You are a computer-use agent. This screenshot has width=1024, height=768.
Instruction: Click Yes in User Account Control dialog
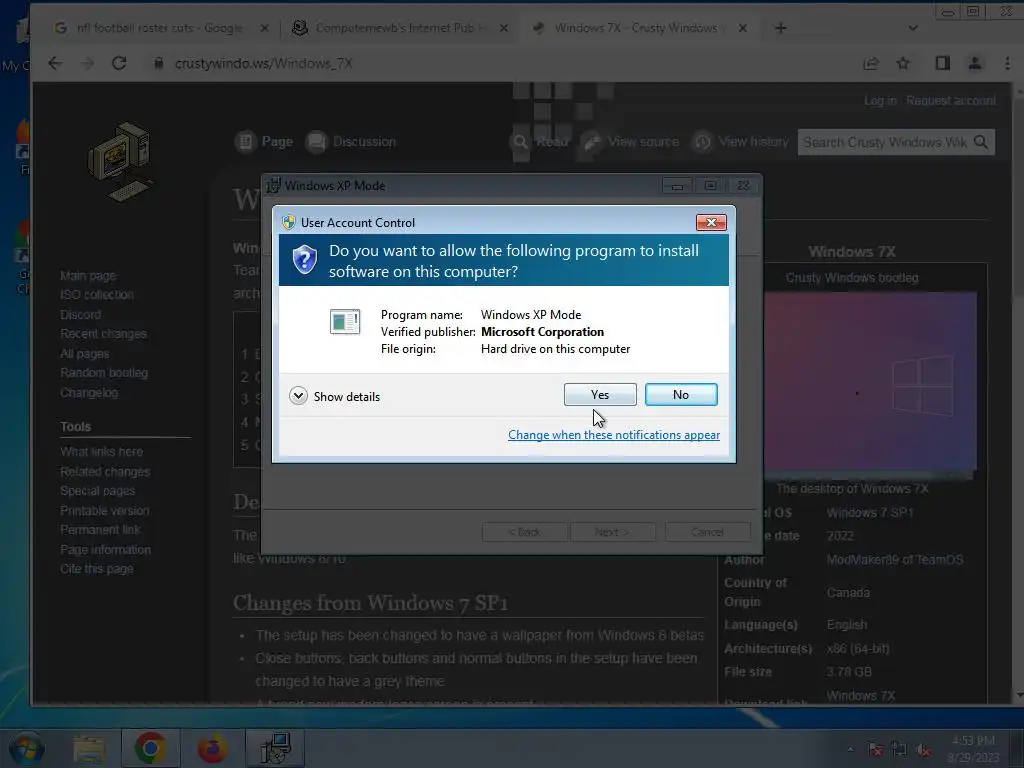[x=600, y=394]
